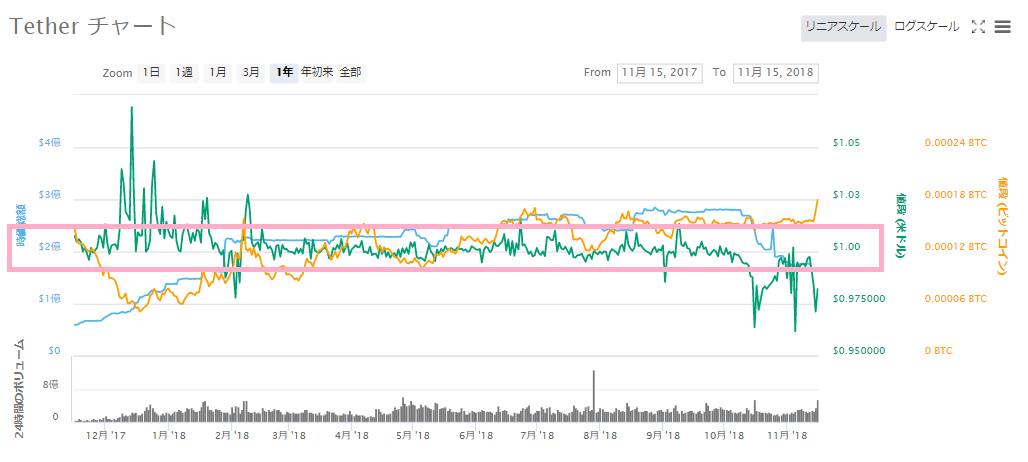Switch to ログスケール log scale
The width and height of the screenshot is (1028, 462).
(926, 27)
